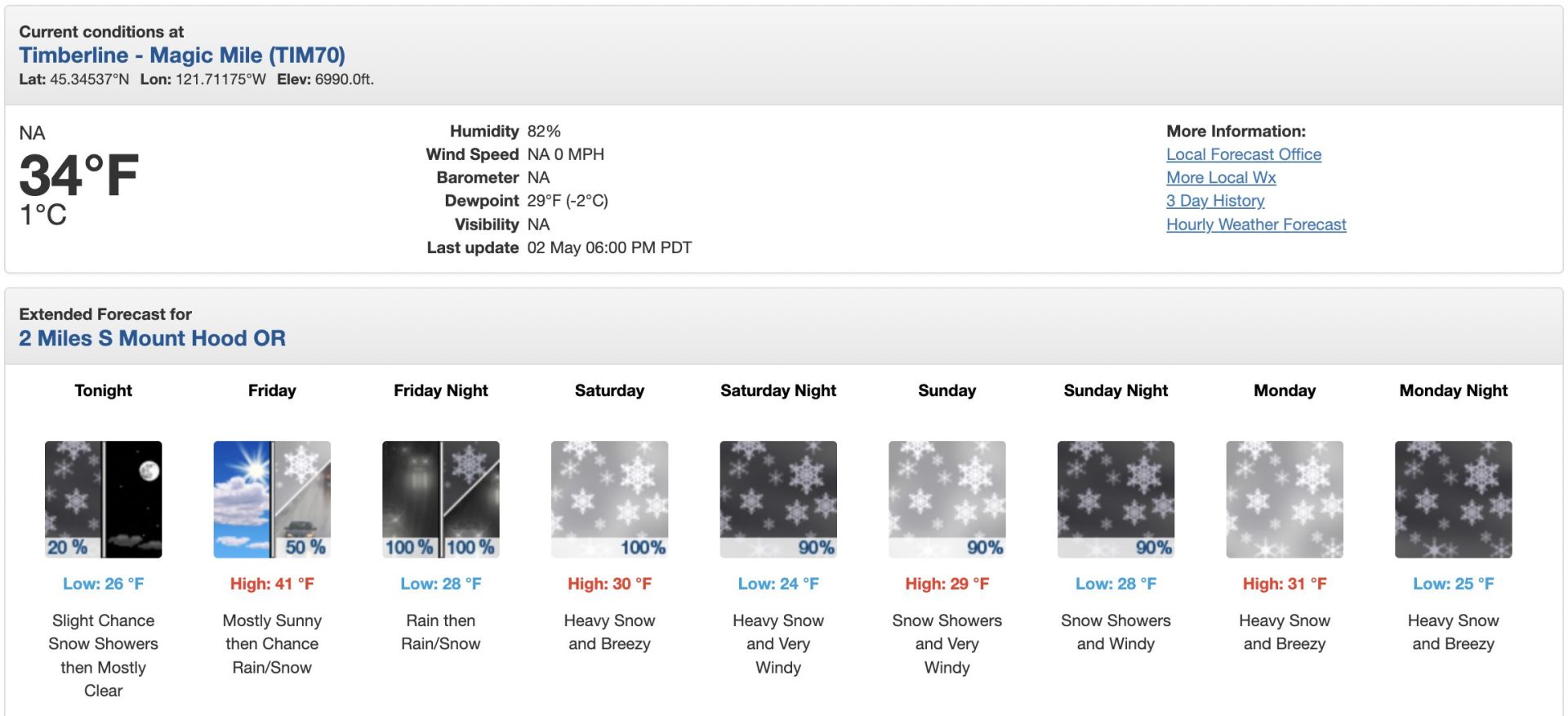
Task: Click the Sunday Night snow showers icon
Action: click(1116, 499)
